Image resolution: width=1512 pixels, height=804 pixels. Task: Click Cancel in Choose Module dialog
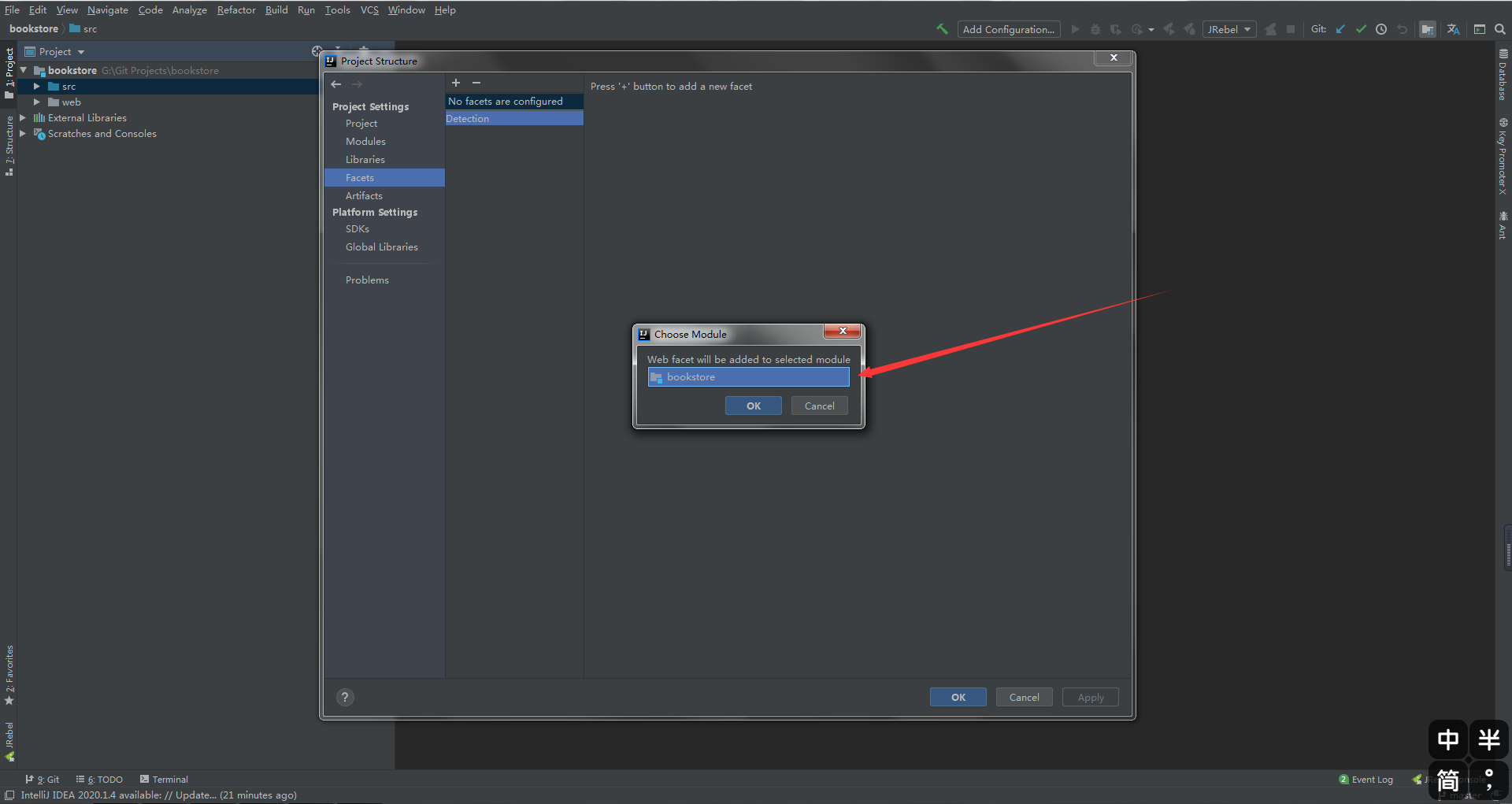(x=820, y=406)
